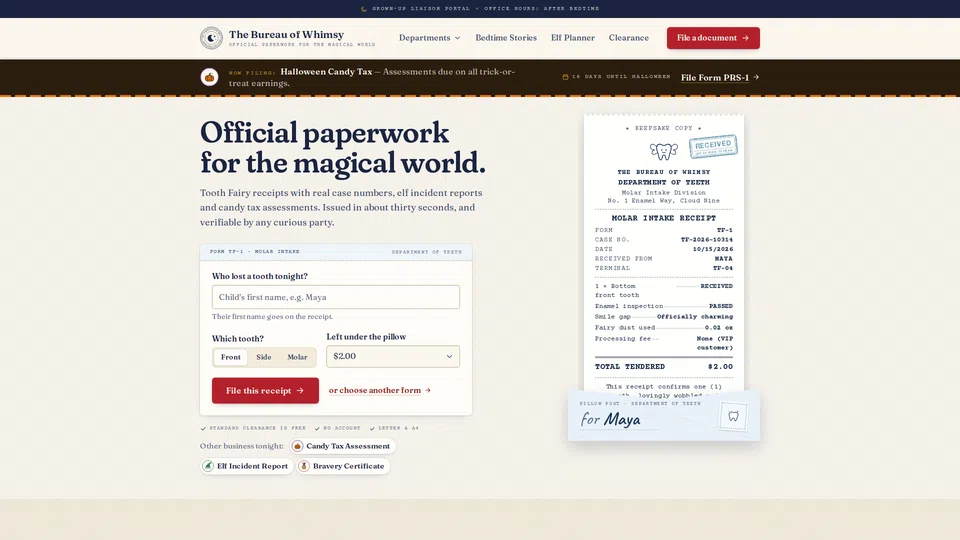Click the RECEIVED stamp on the receipt
The image size is (960, 540).
pyautogui.click(x=713, y=146)
